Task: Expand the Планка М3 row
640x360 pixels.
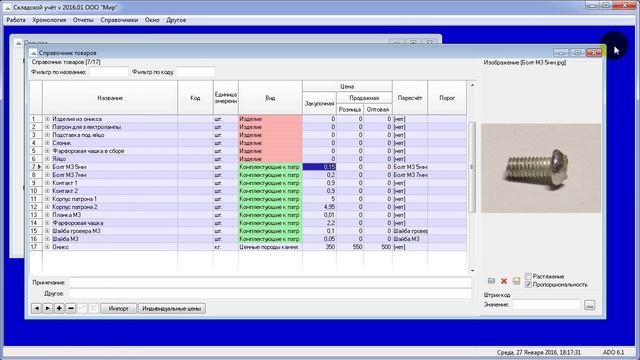Action: pos(47,215)
